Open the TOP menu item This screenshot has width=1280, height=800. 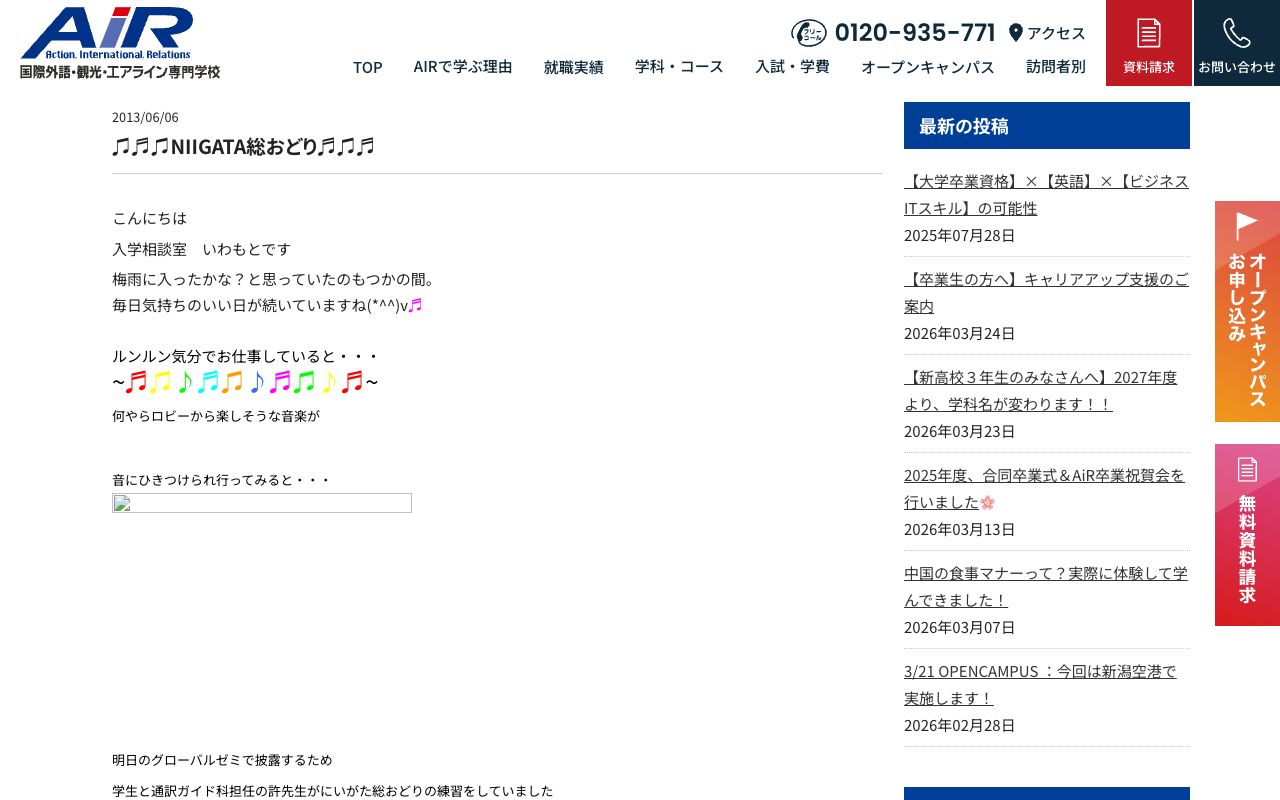[x=367, y=67]
